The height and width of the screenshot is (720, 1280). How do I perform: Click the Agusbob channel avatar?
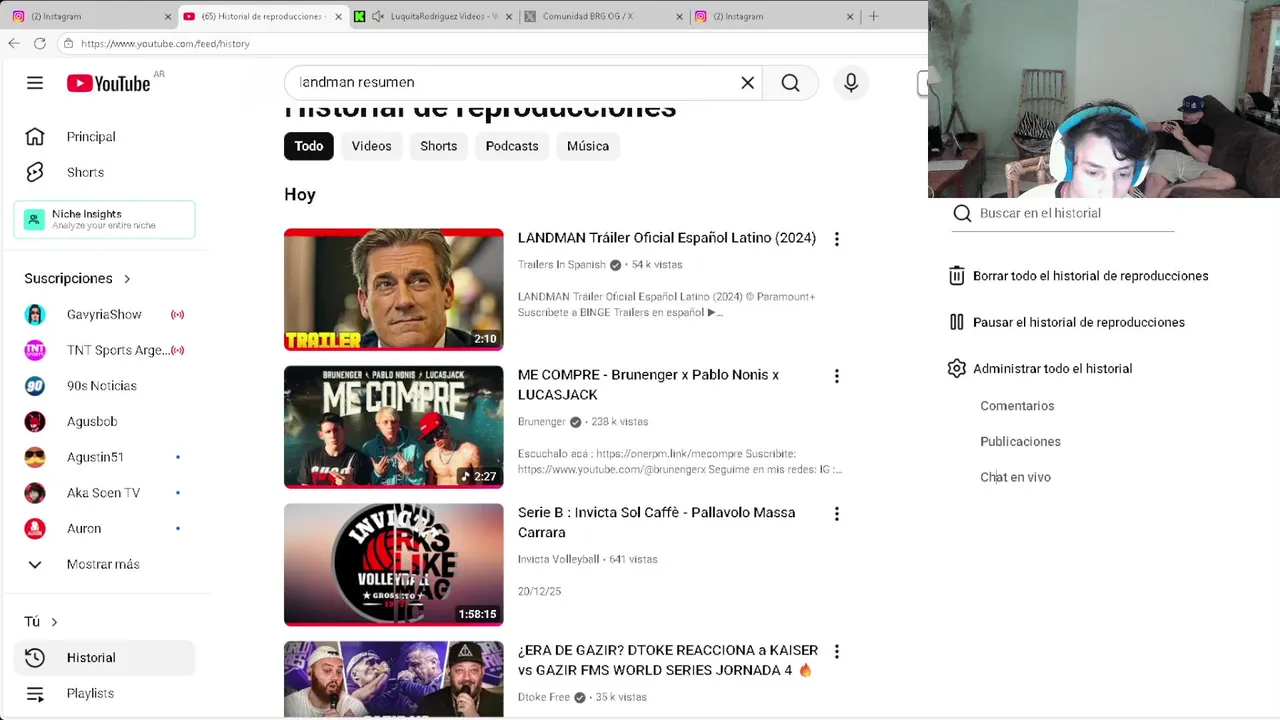(35, 421)
